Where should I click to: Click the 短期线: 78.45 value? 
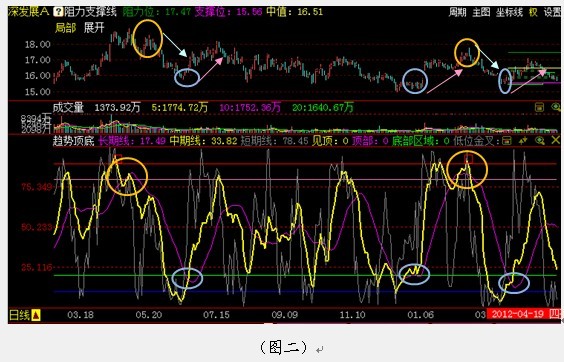[x=275, y=141]
